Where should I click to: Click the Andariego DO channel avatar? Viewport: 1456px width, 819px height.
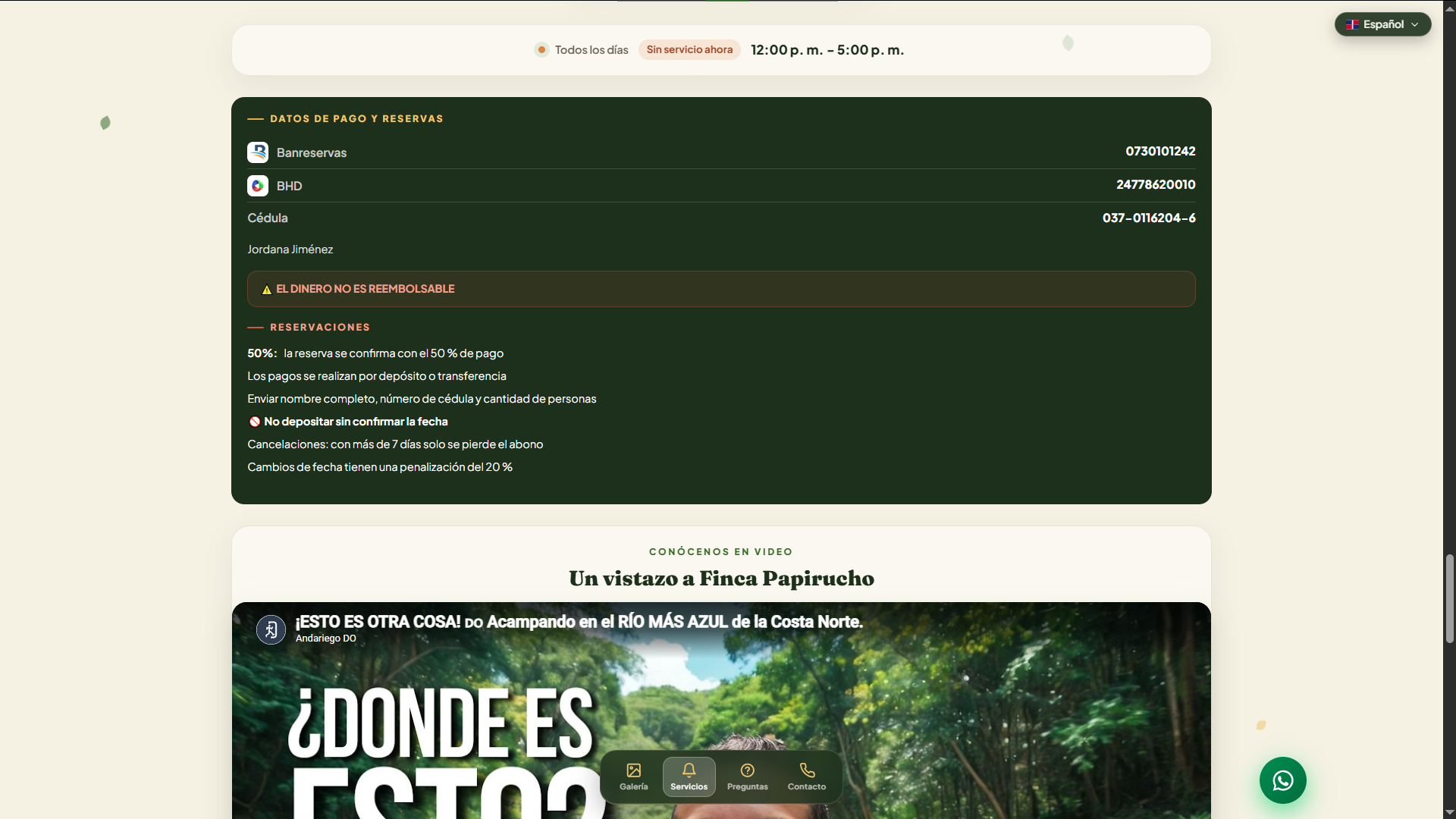(271, 629)
